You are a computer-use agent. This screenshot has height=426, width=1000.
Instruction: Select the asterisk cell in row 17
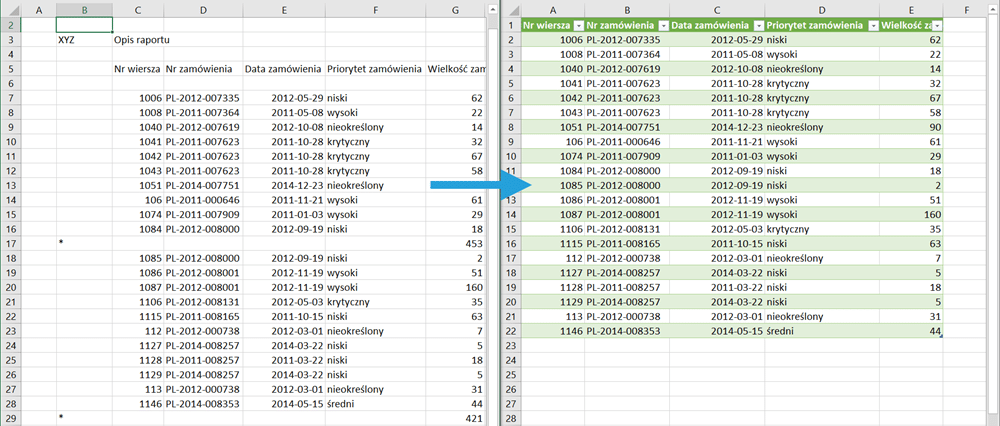point(84,243)
